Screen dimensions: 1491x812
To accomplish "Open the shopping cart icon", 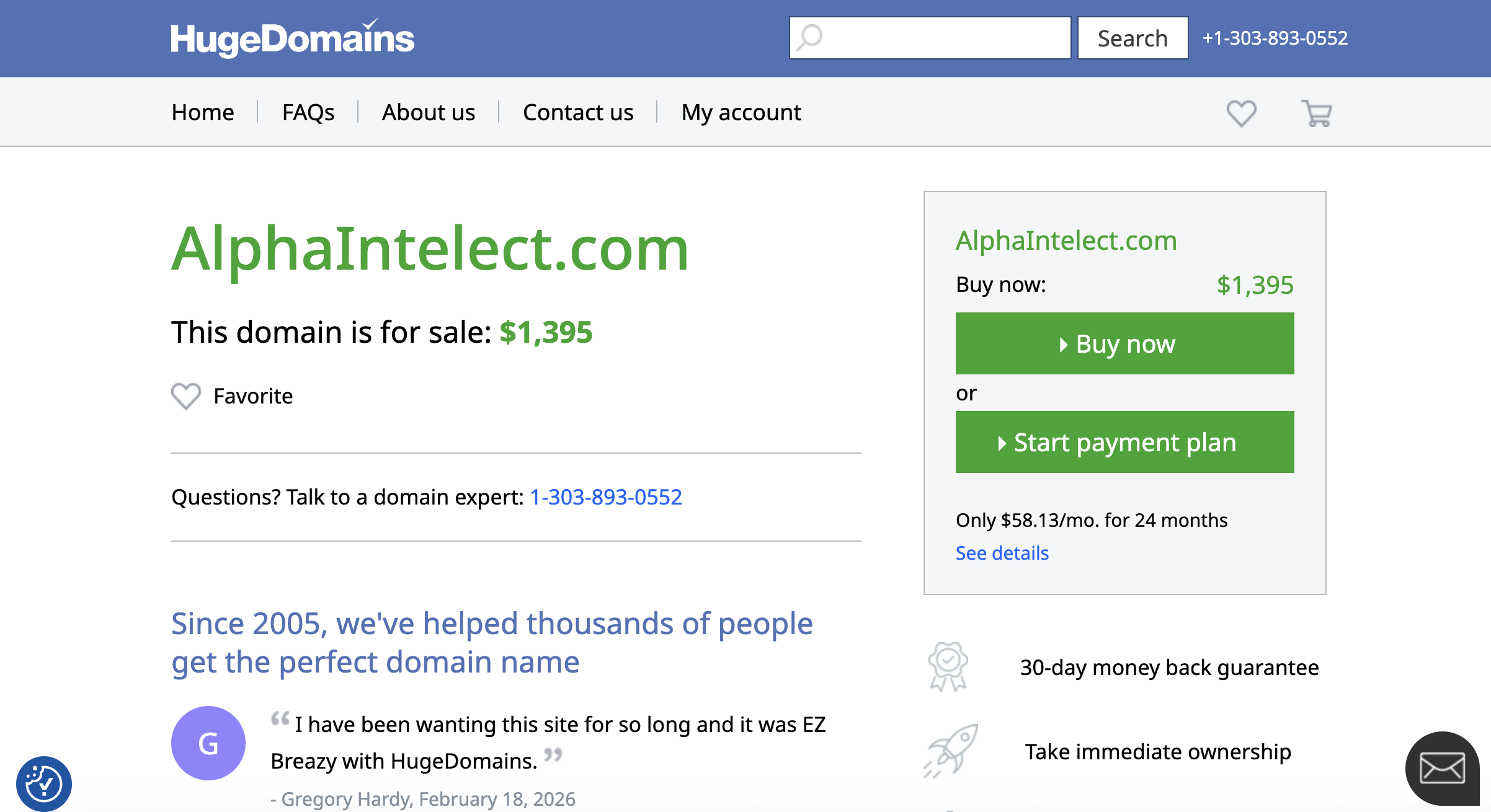I will tap(1316, 112).
